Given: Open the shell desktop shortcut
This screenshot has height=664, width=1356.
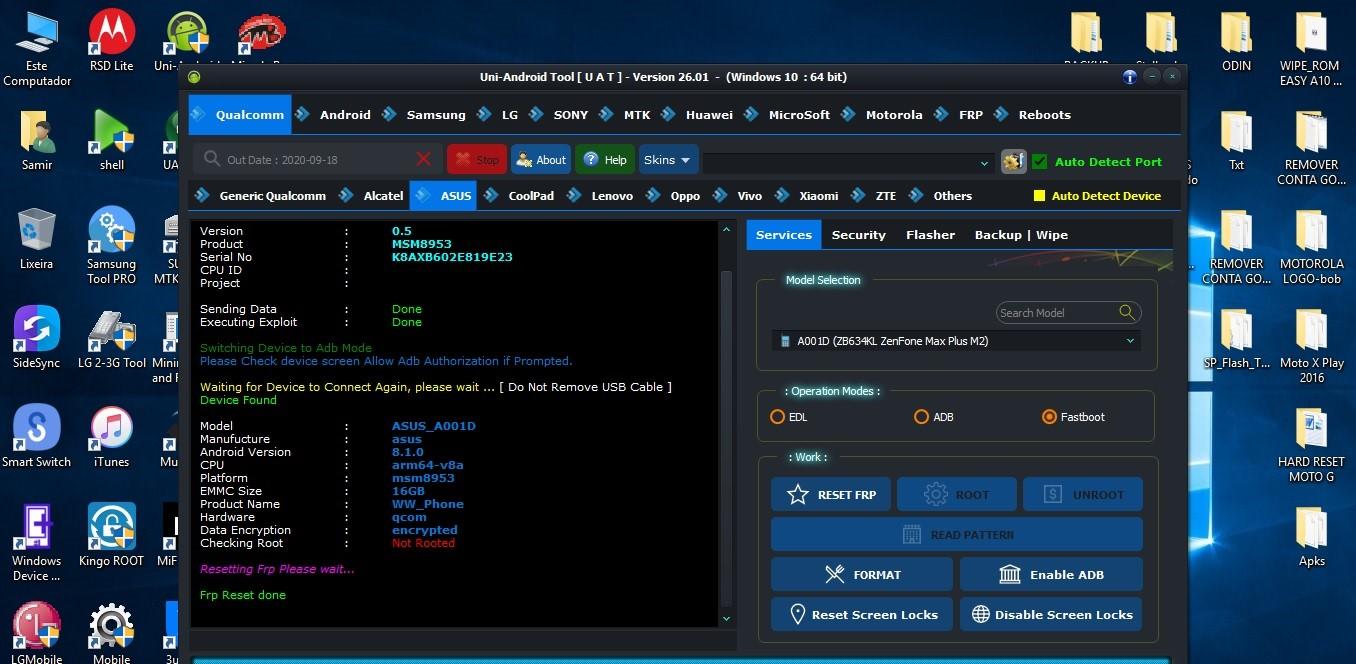Looking at the screenshot, I should 111,140.
